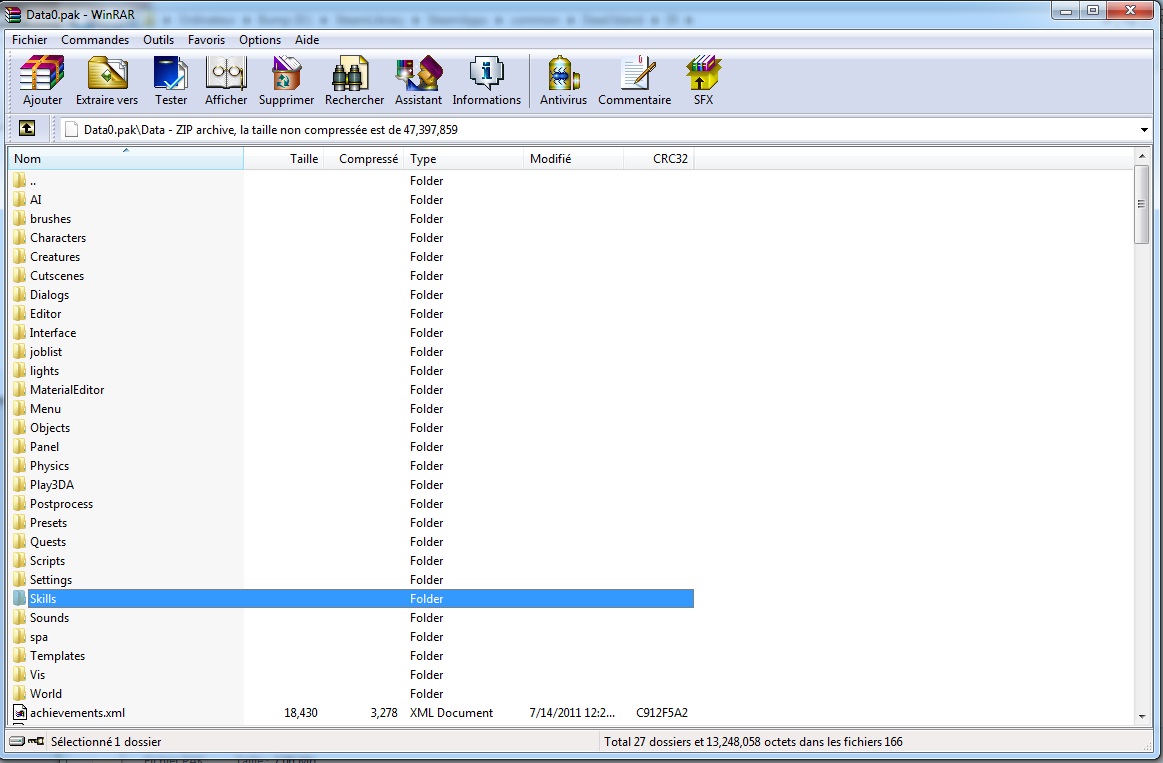The height and width of the screenshot is (763, 1163).
Task: Click the AI folder icon
Action: [x=19, y=199]
